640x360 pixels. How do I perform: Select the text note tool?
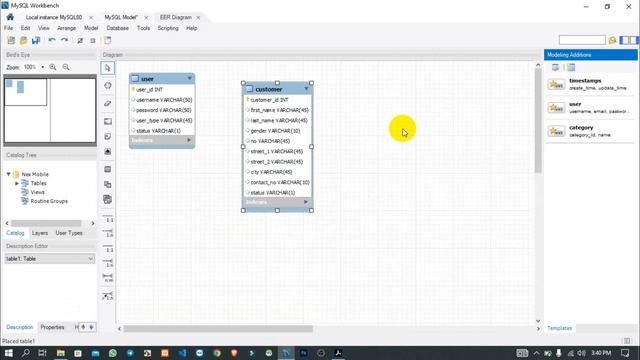click(108, 136)
